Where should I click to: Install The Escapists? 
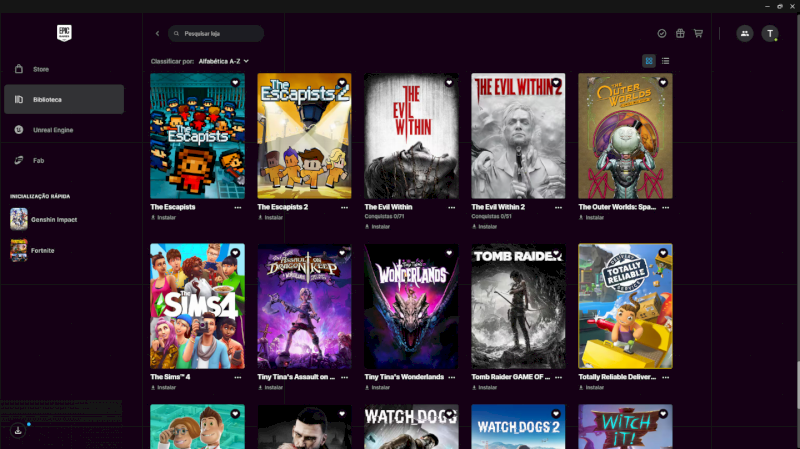click(163, 217)
